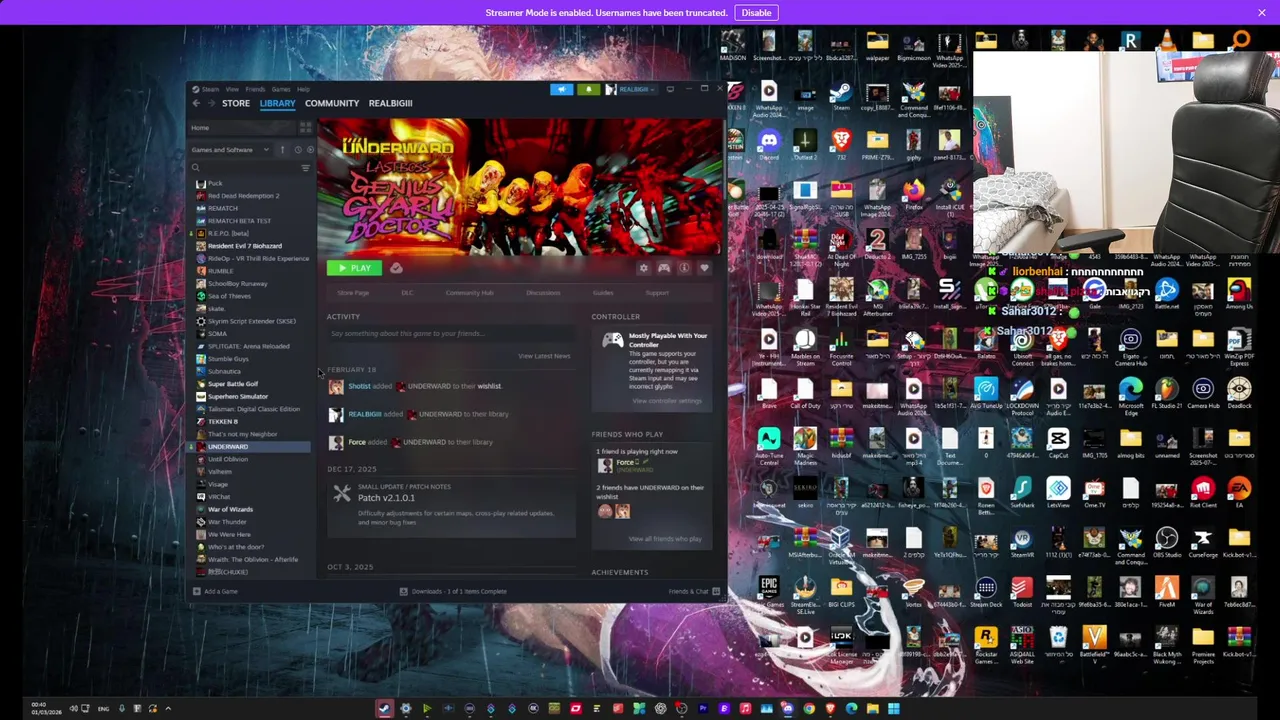Open Steam notifications bell icon
Screen dimensions: 1280x720
click(x=588, y=89)
